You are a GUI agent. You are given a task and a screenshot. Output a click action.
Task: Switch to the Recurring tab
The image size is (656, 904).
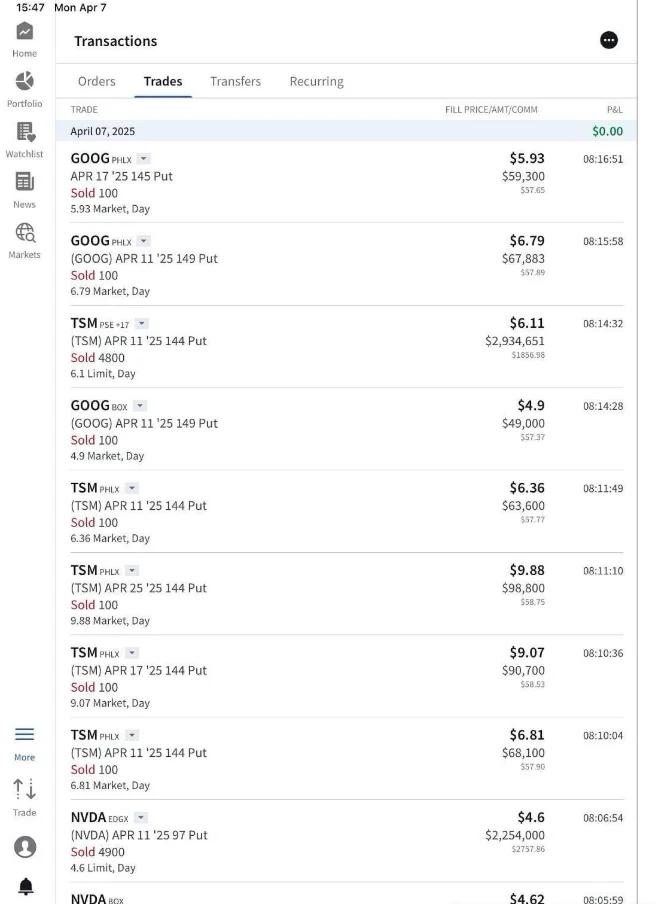click(316, 81)
